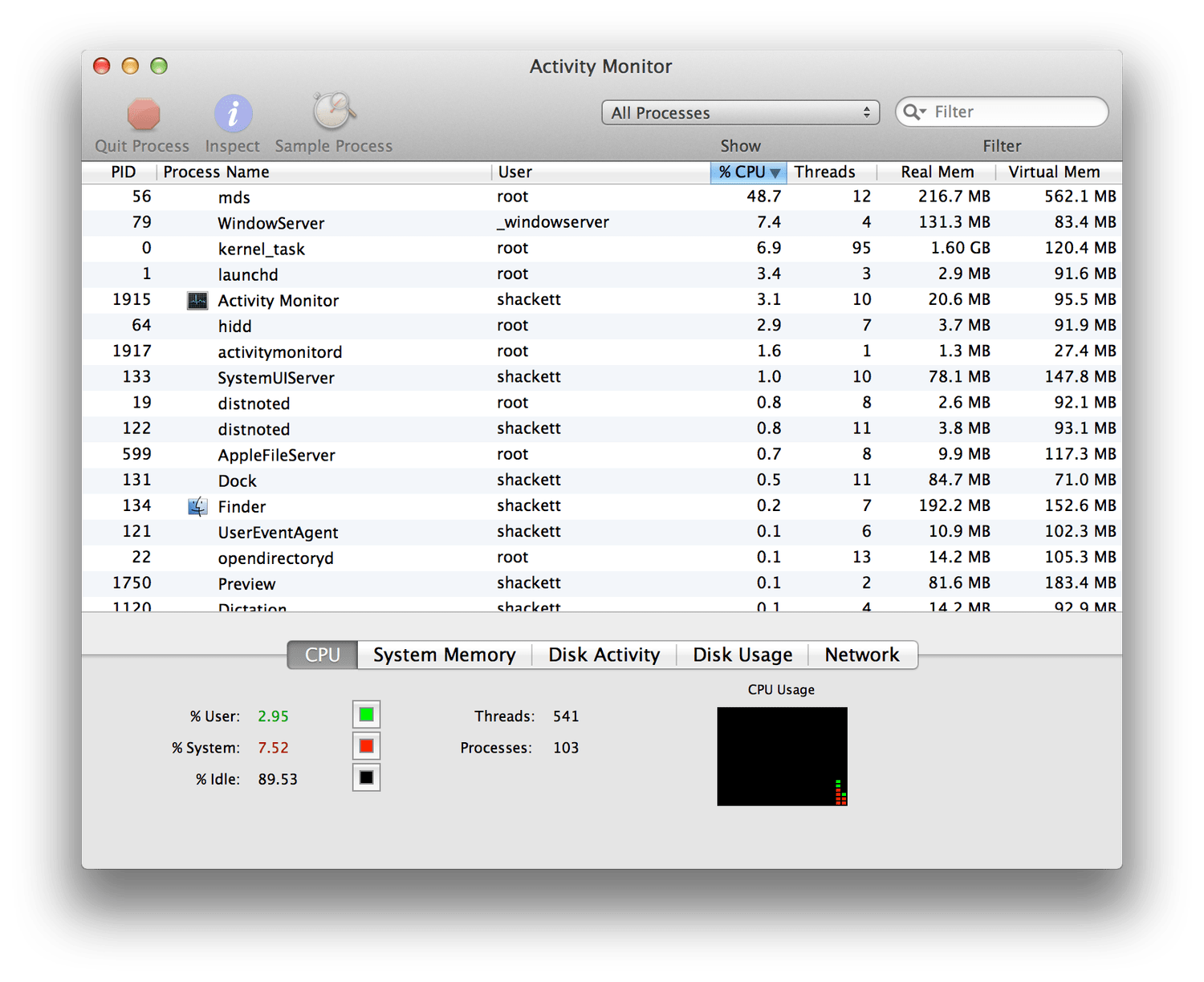Select the Finder process name
Viewport: 1204px width, 982px height.
pos(242,507)
